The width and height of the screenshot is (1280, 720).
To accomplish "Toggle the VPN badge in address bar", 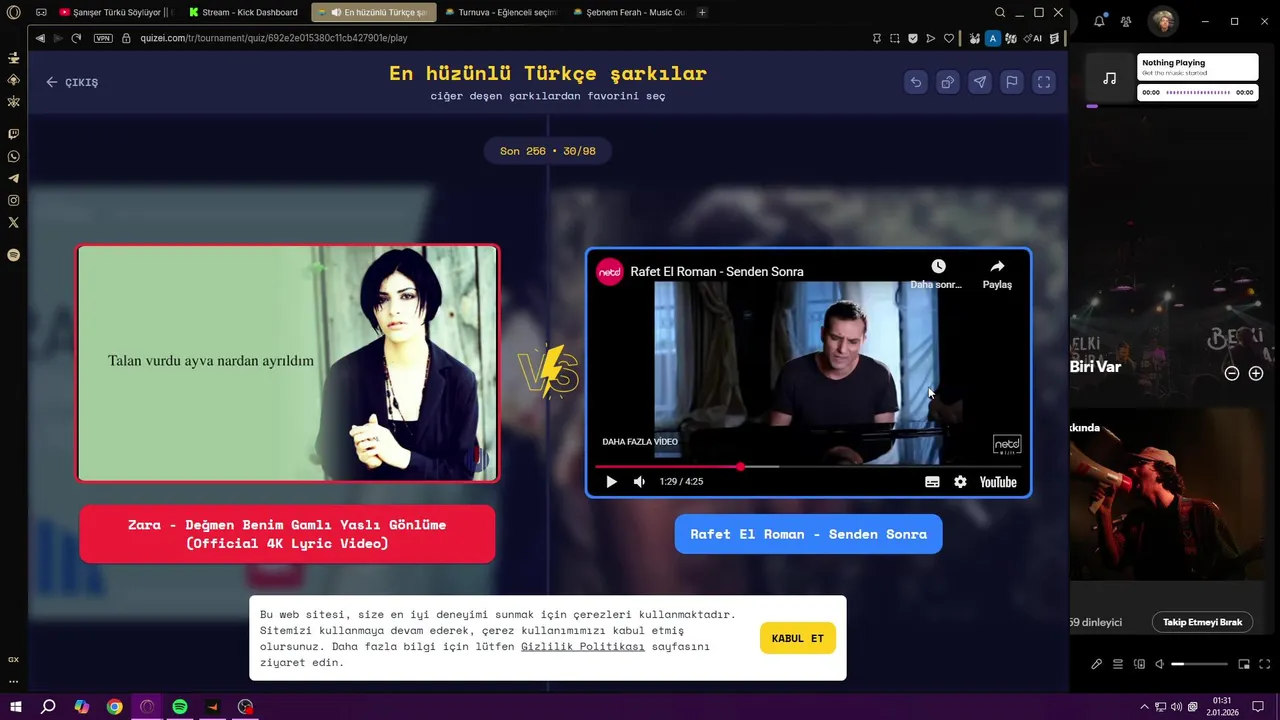I will click(x=103, y=38).
